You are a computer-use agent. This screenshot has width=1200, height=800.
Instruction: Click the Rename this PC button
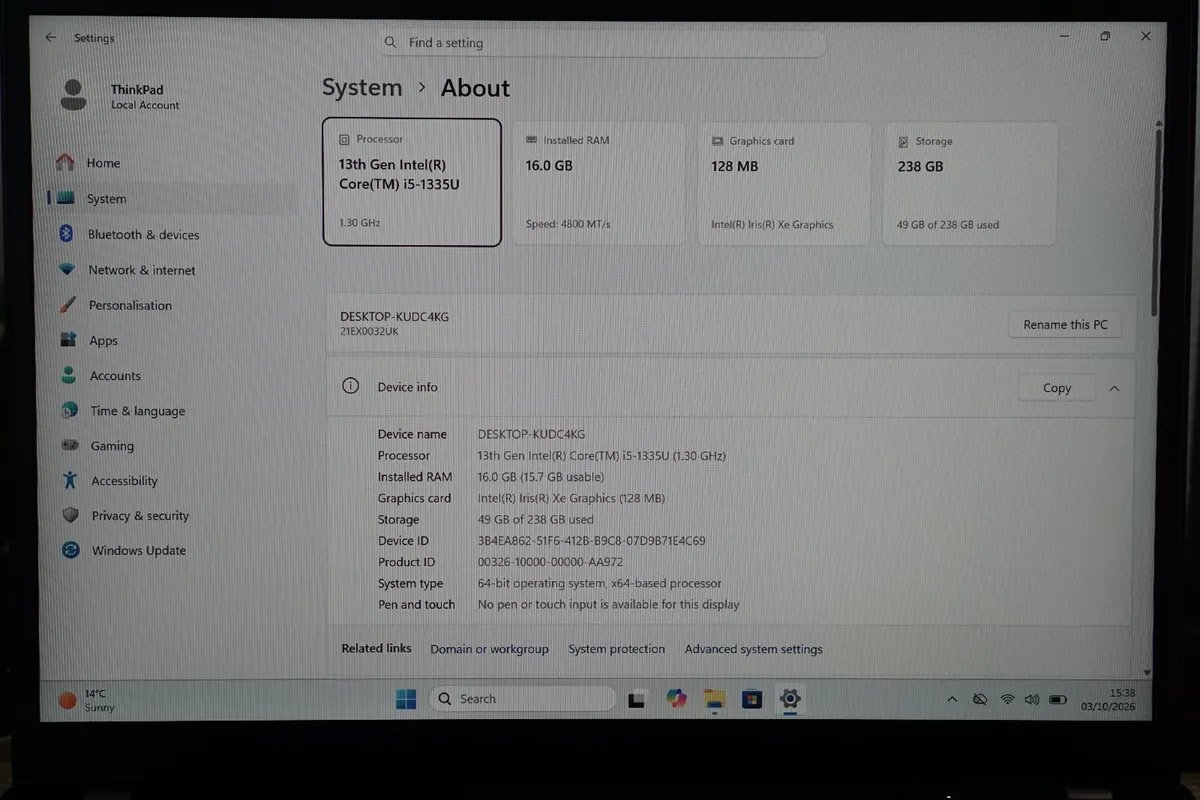click(1065, 324)
